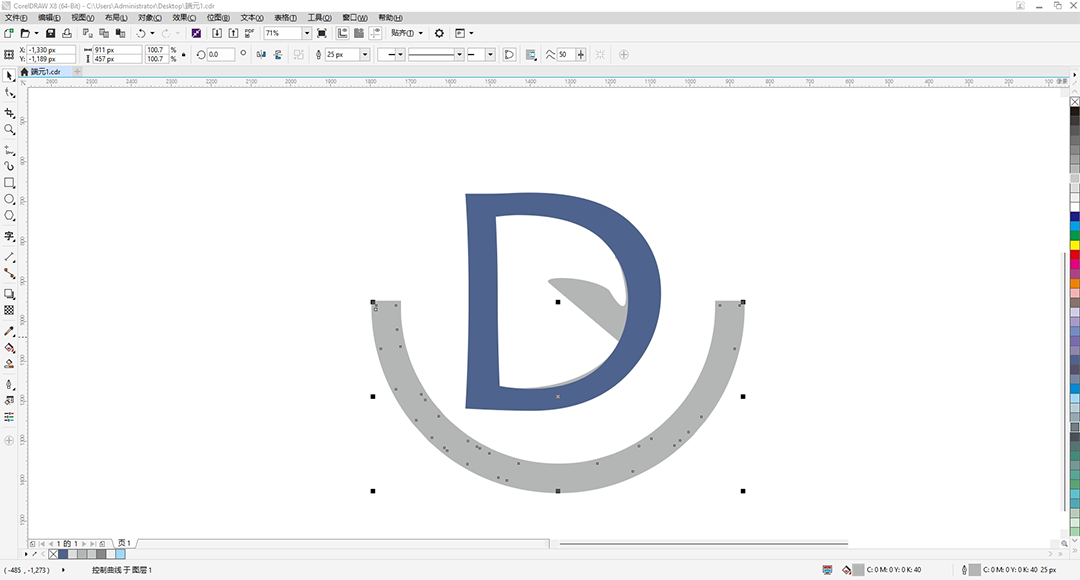Switch to the 页1 page tab
The image size is (1080, 580).
pos(124,543)
